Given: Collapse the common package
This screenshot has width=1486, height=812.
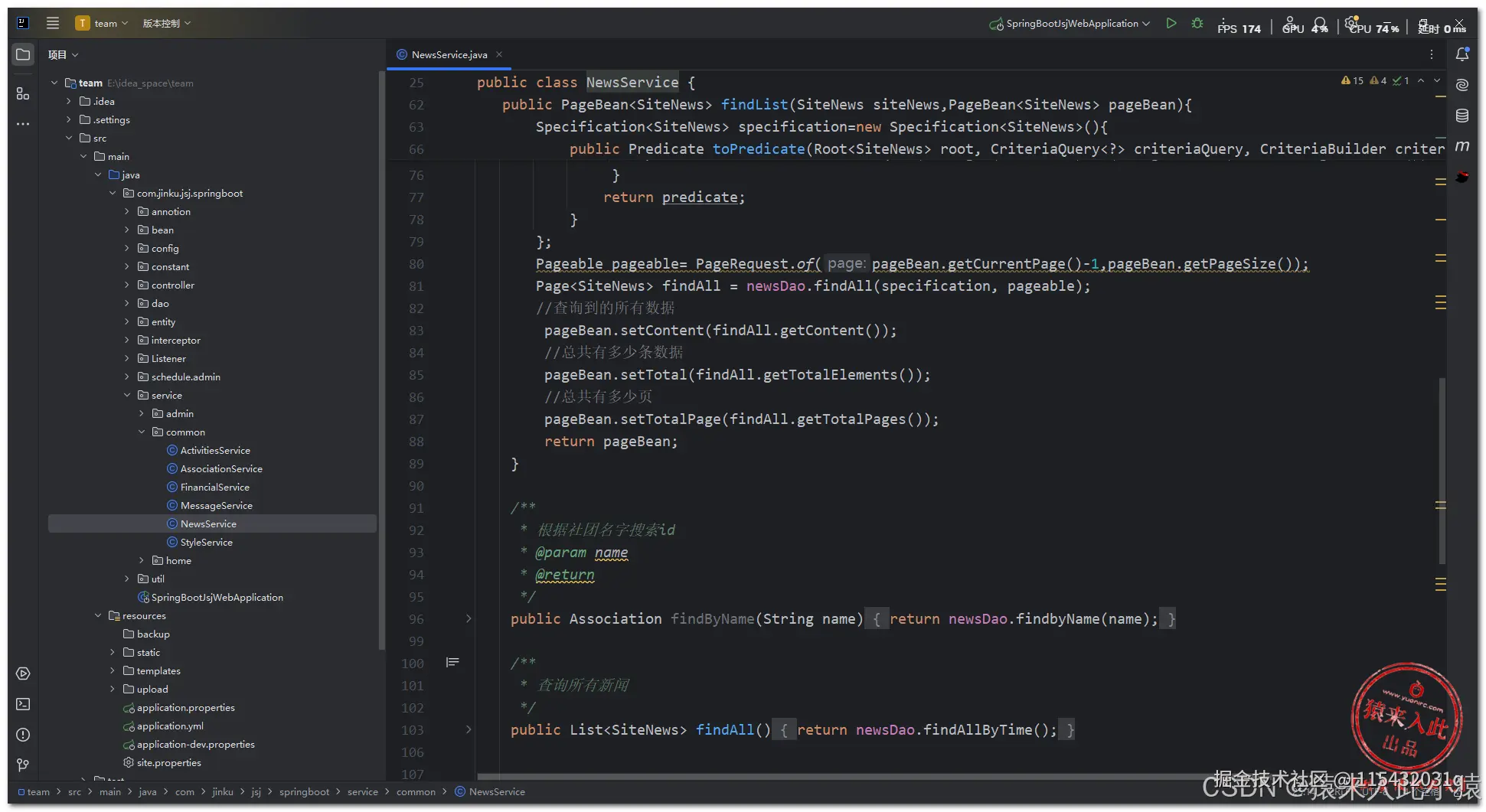Looking at the screenshot, I should [142, 432].
